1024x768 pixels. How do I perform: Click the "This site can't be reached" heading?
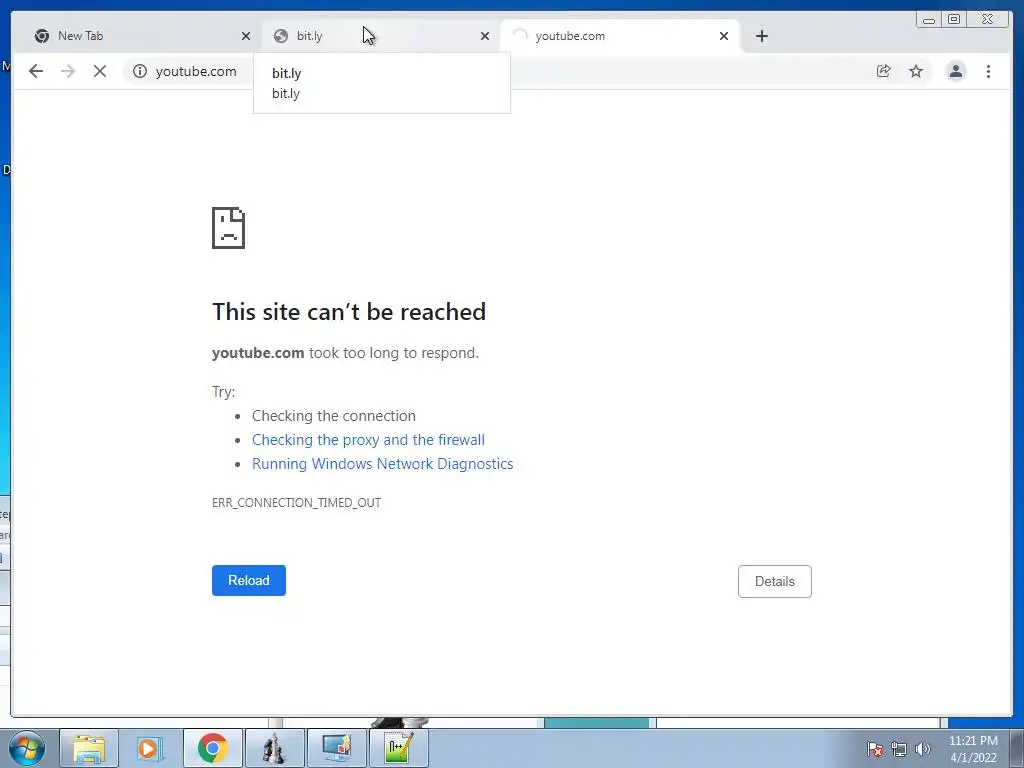pos(349,312)
